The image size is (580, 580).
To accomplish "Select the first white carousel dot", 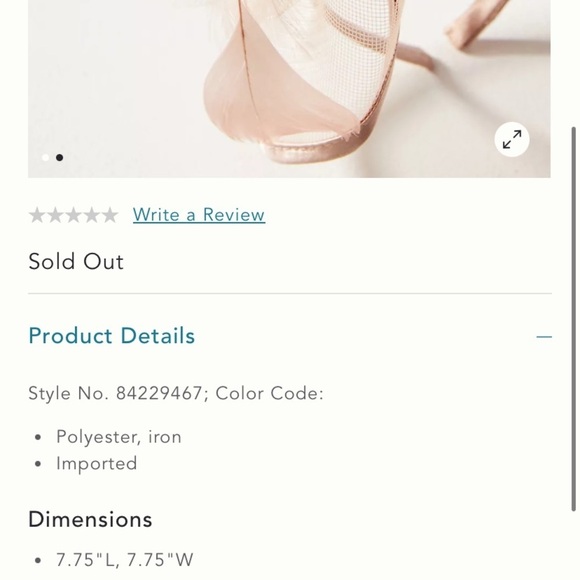I will click(45, 158).
